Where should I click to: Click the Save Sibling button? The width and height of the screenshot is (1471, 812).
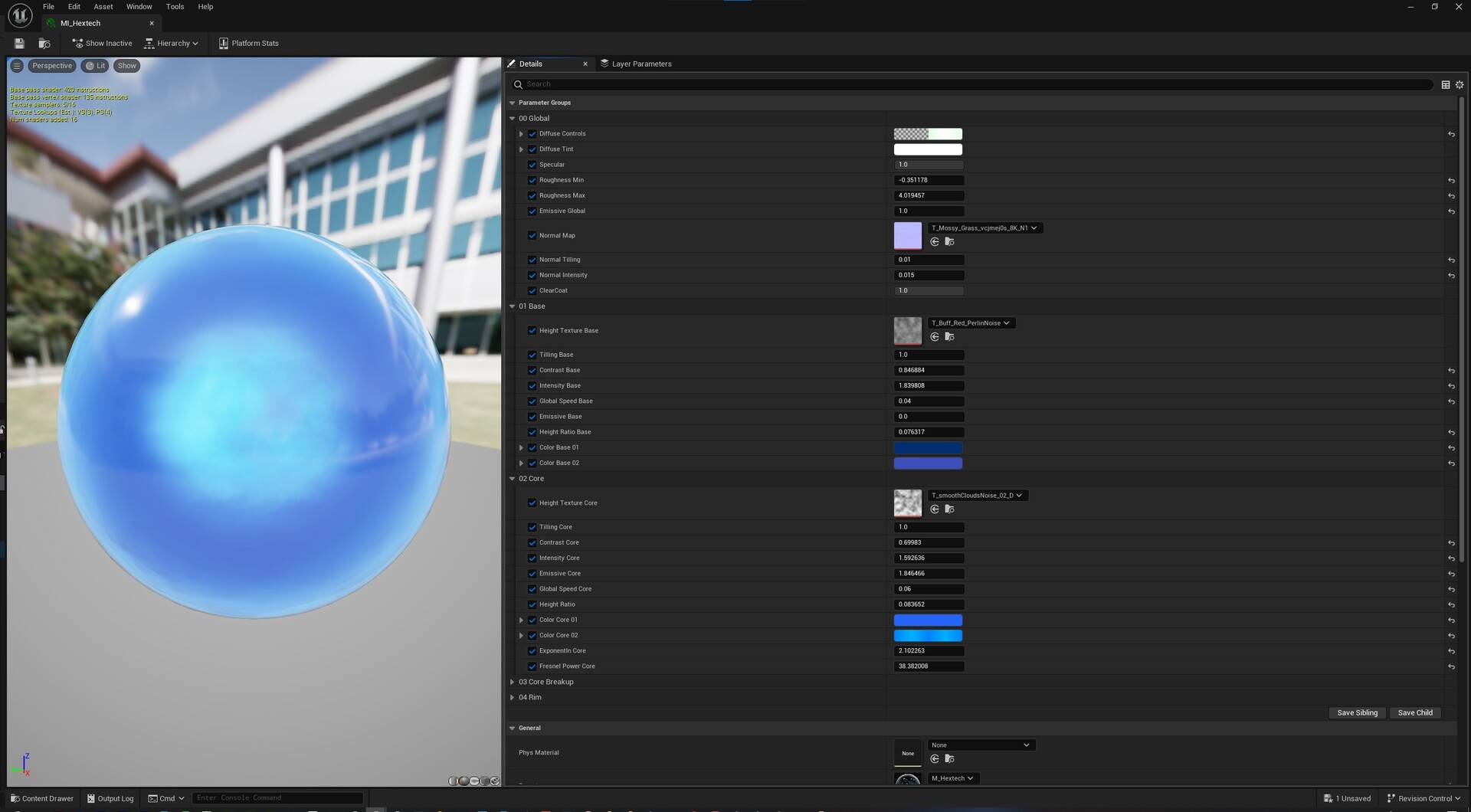[1357, 713]
